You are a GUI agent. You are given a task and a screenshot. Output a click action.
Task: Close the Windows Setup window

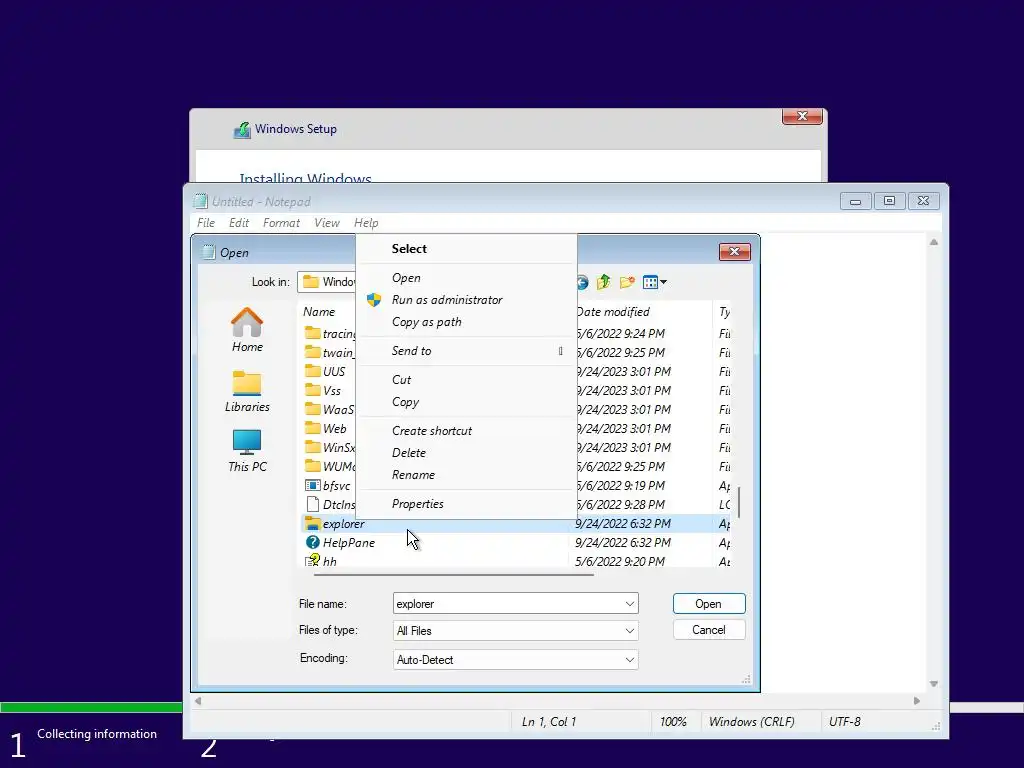[x=802, y=116]
